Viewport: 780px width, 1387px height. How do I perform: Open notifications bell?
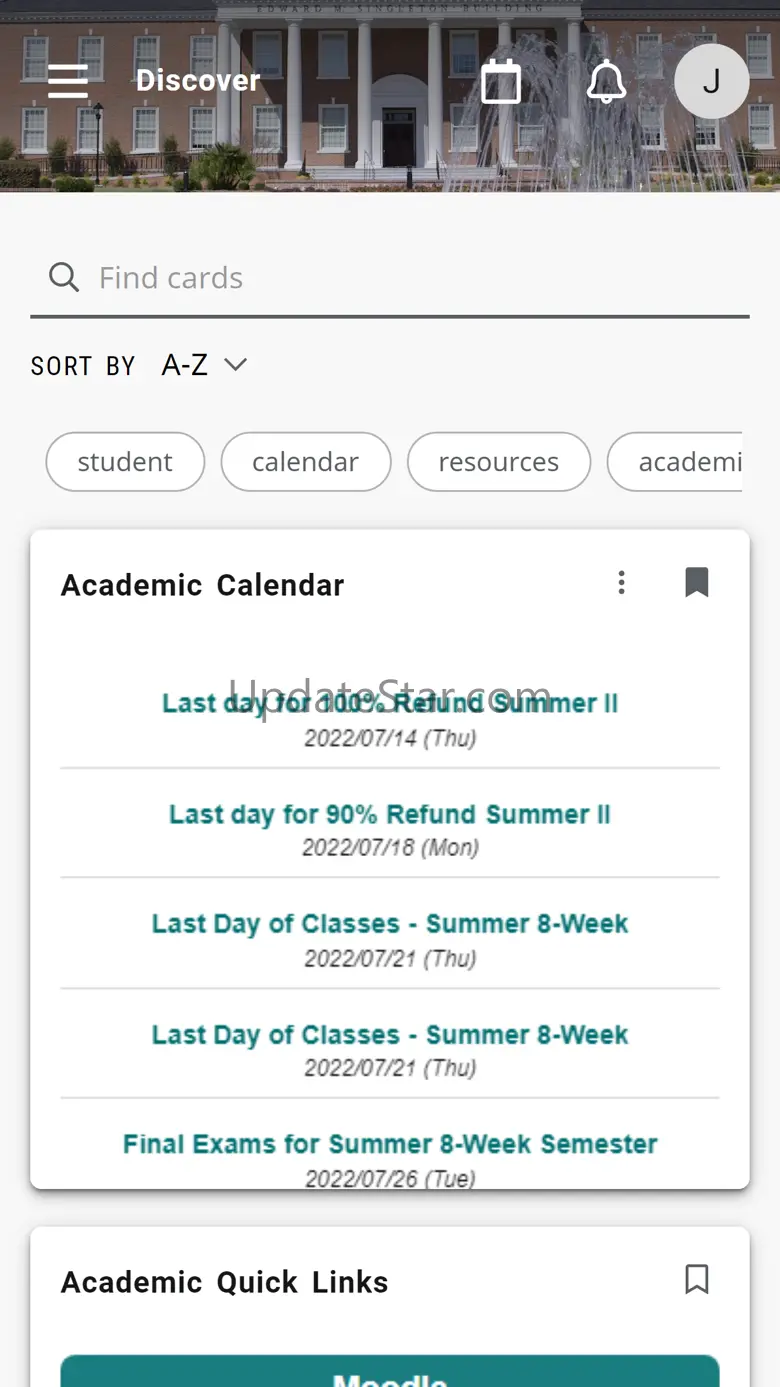coord(606,81)
